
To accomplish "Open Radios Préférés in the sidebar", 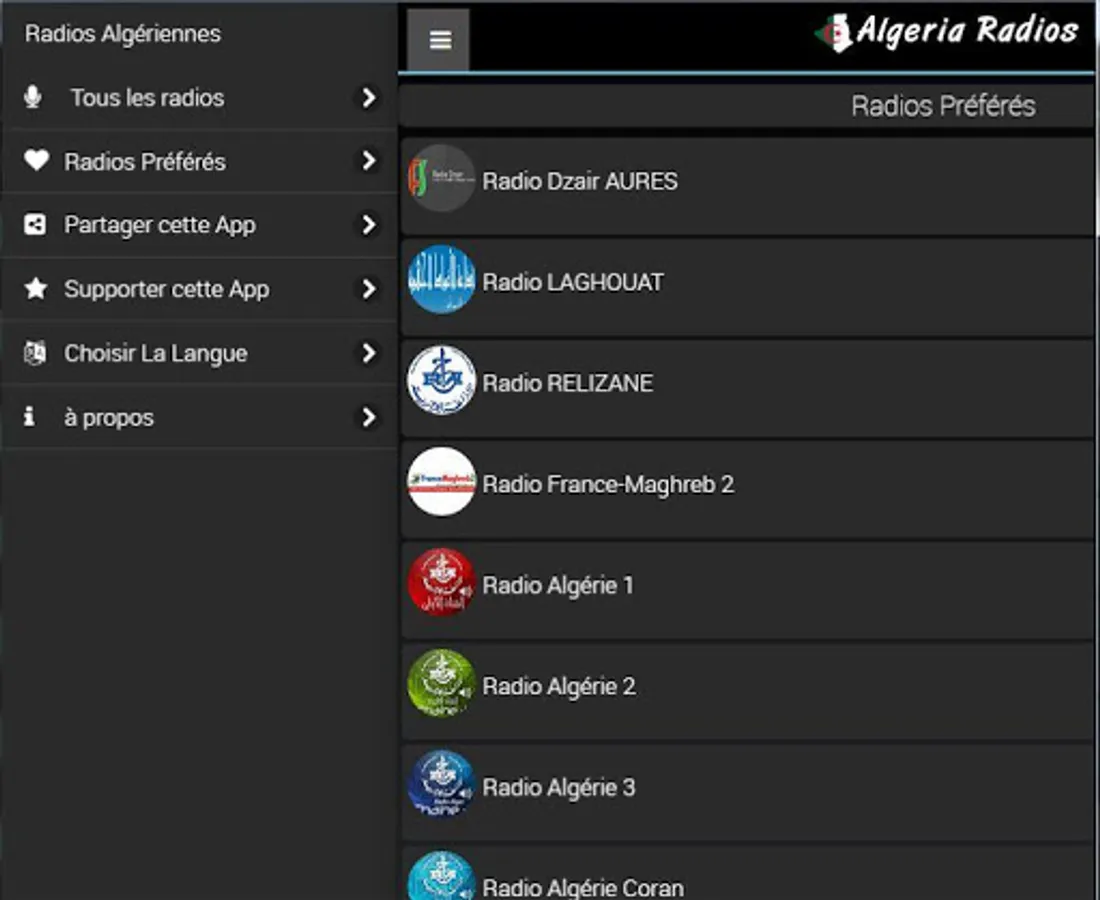I will tap(199, 161).
